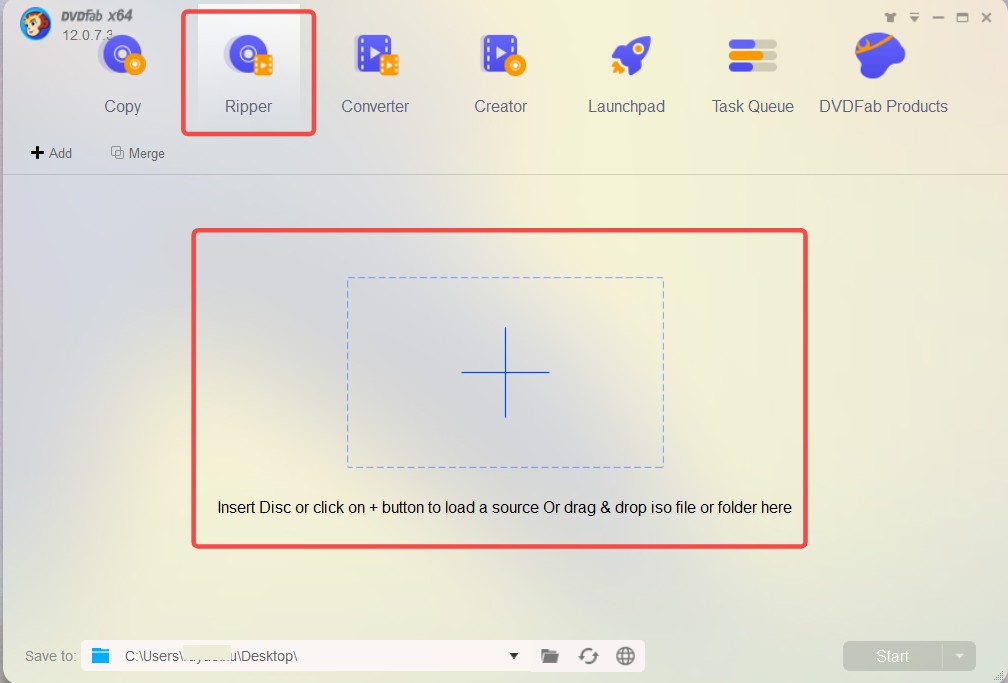Expand the Start button dropdown arrow
1008x683 pixels.
959,656
